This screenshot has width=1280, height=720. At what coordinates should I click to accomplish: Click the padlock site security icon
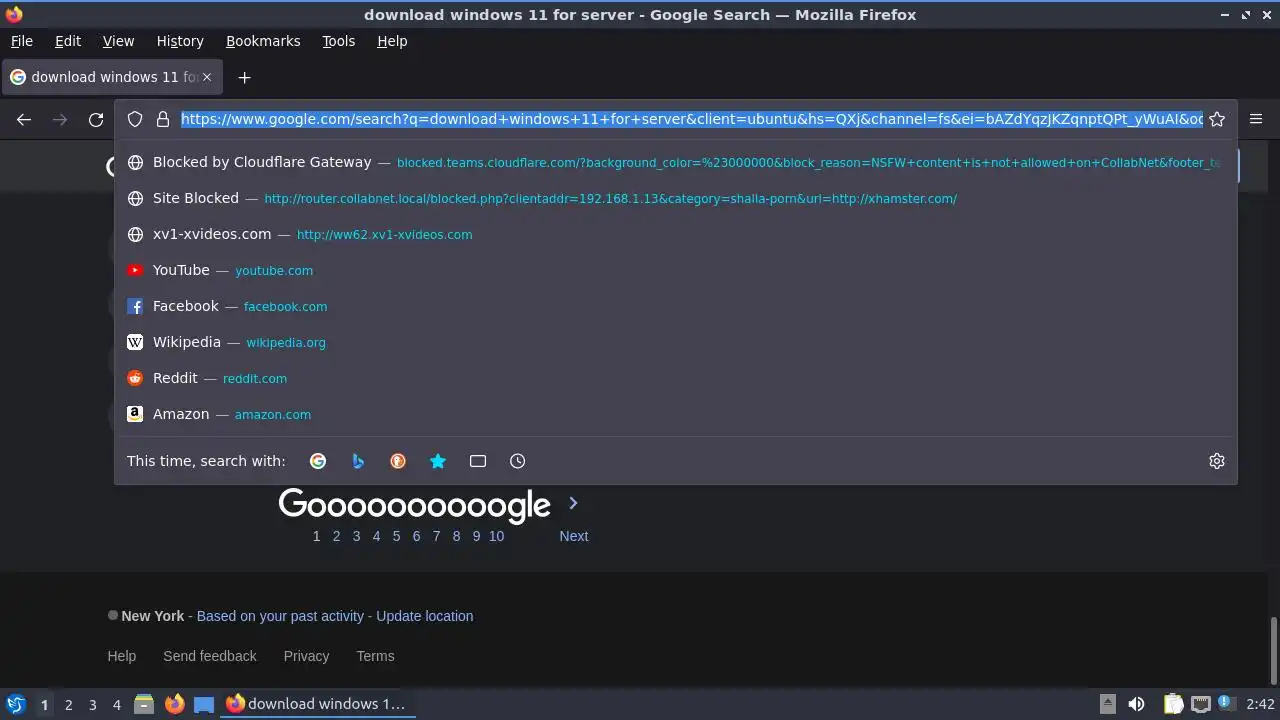163,119
